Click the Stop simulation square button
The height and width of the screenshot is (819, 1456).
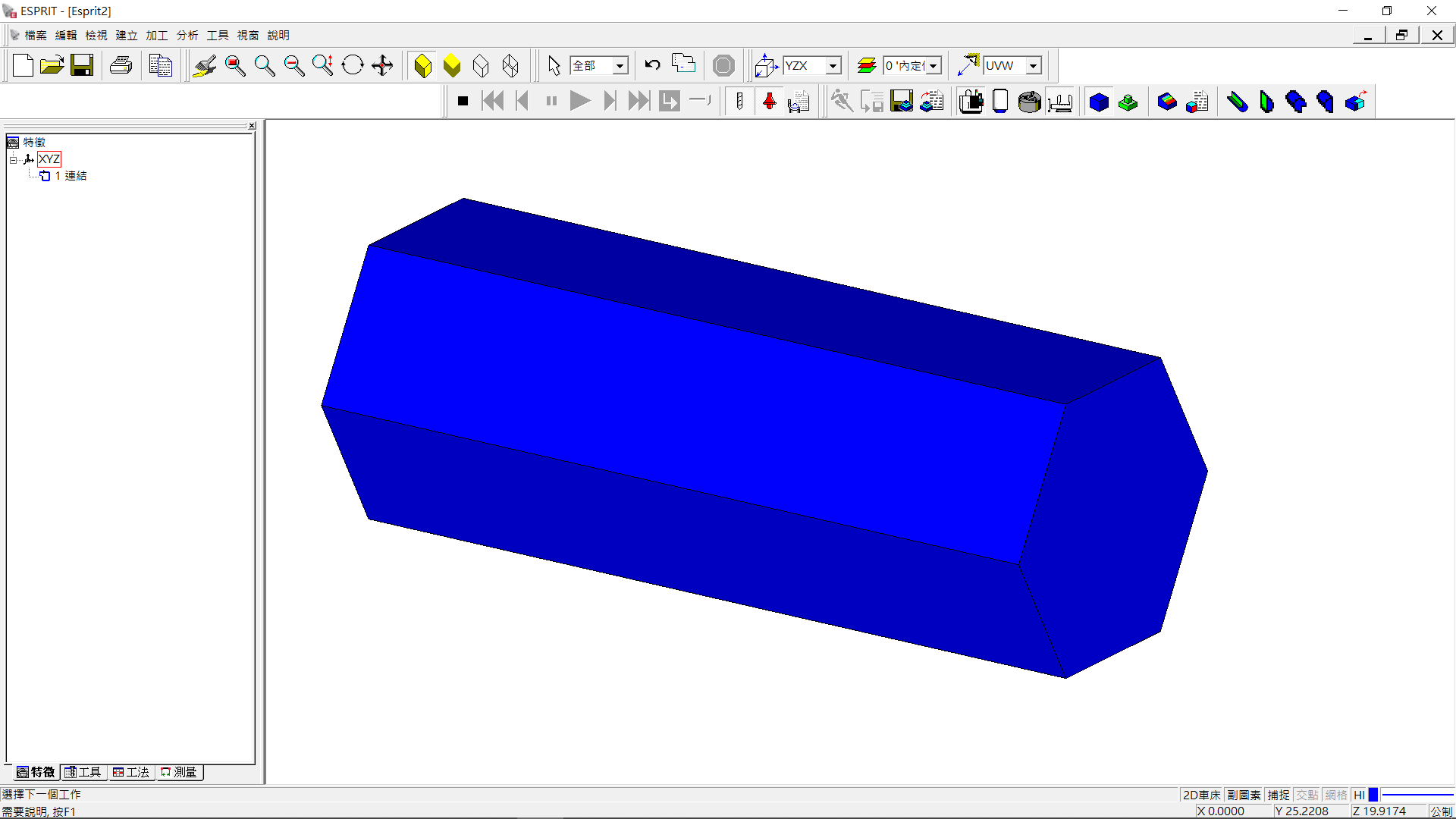click(x=463, y=101)
